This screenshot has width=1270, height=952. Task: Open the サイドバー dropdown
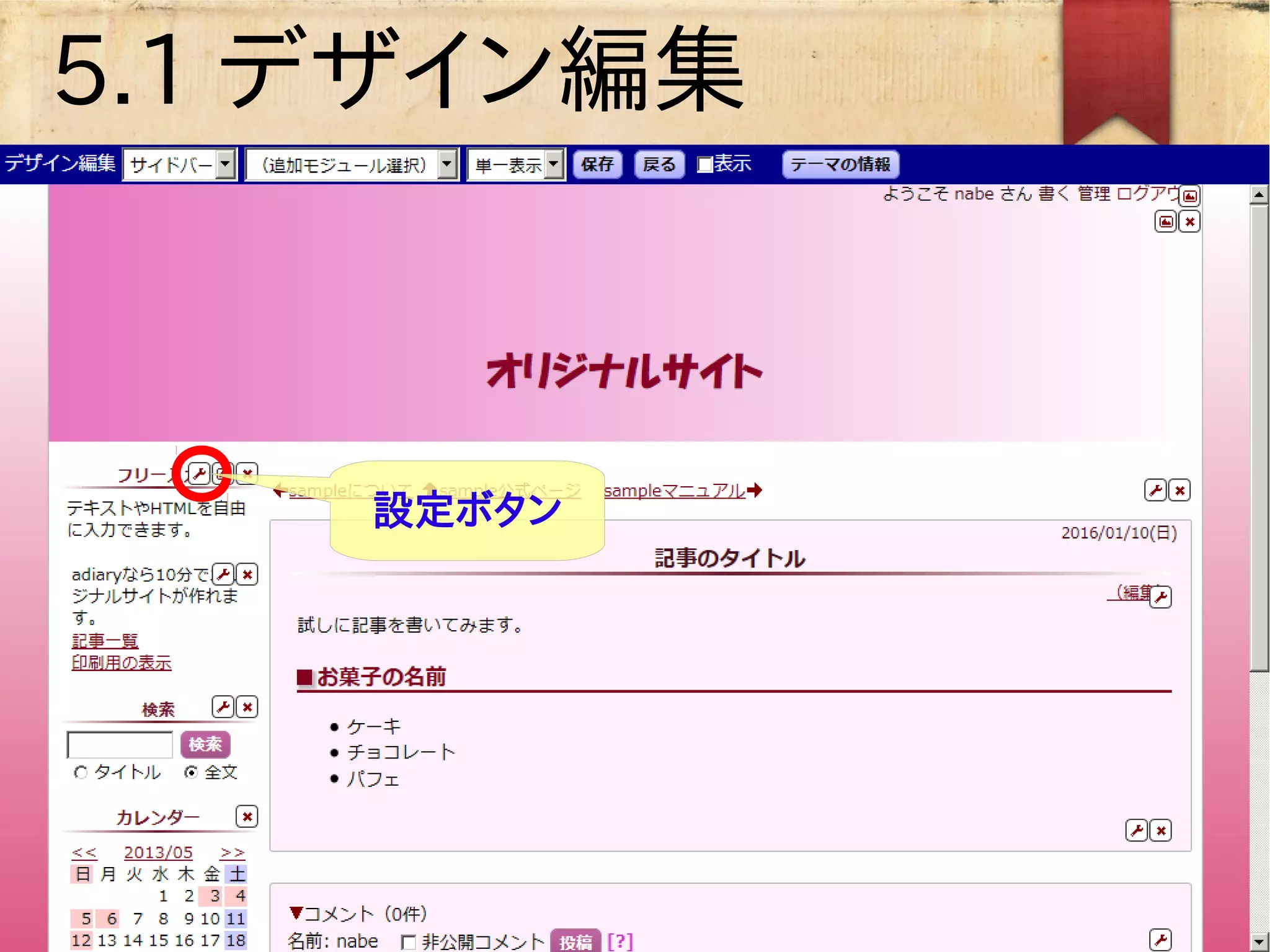click(180, 165)
